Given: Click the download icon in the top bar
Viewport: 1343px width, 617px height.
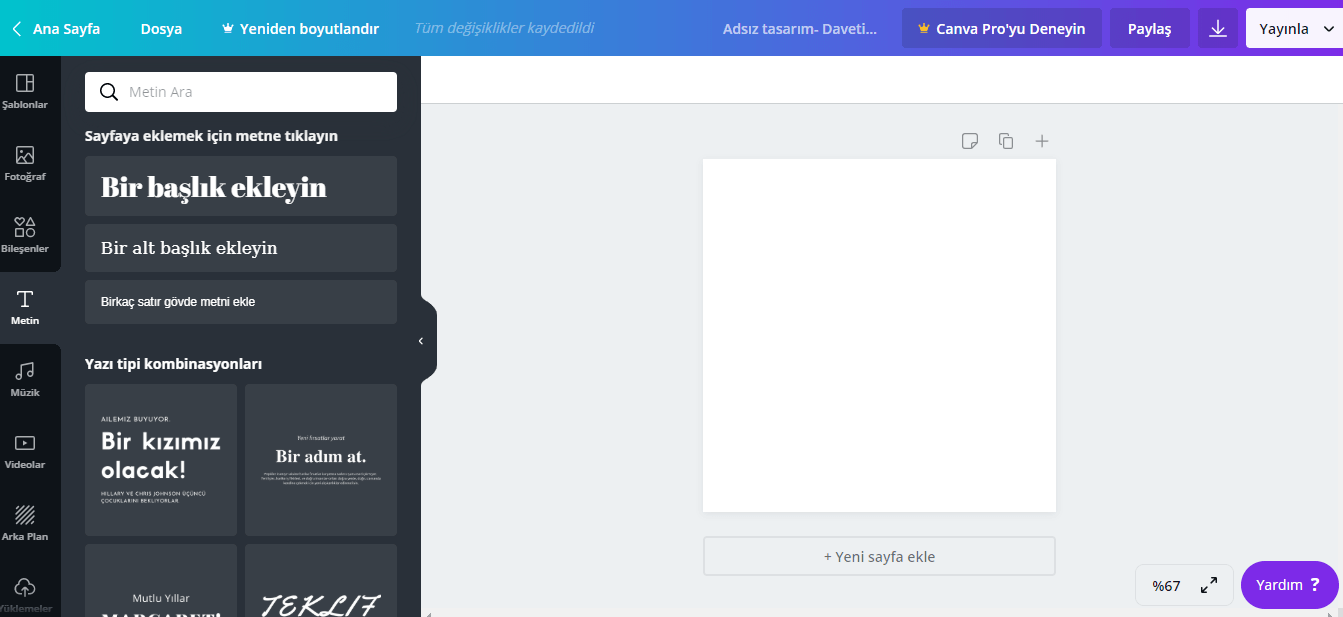Looking at the screenshot, I should [x=1217, y=28].
